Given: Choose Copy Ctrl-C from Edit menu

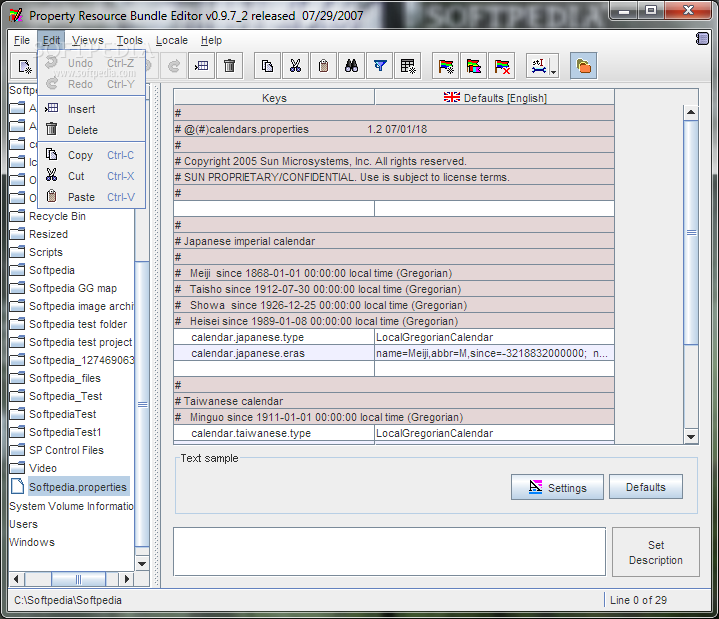Looking at the screenshot, I should (92, 155).
